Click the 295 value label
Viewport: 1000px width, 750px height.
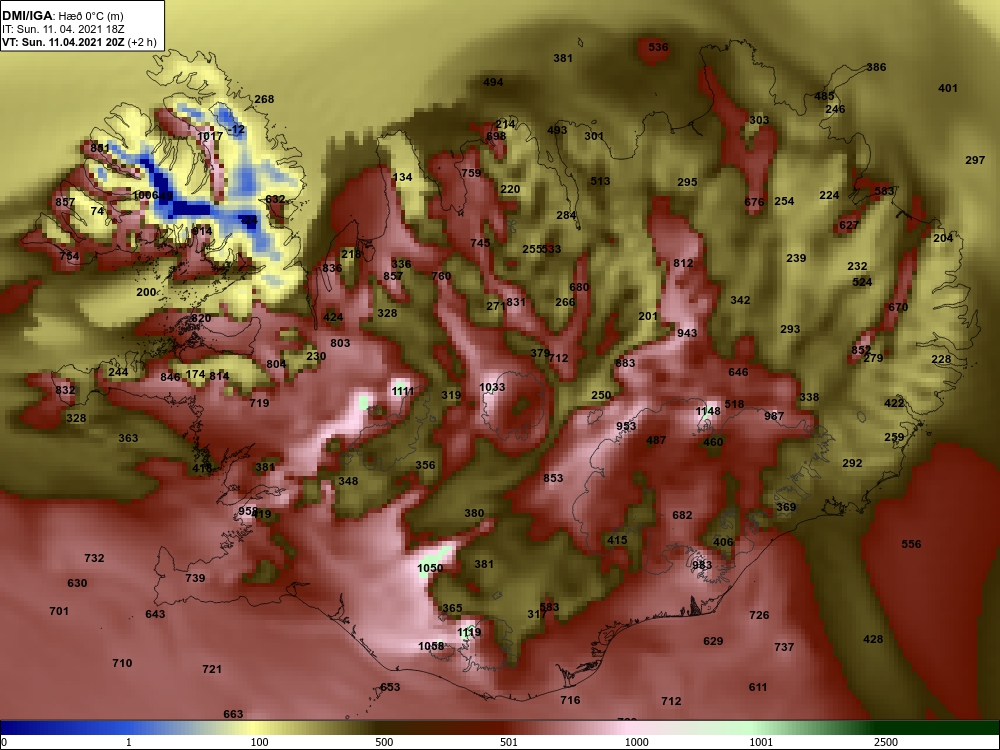pyautogui.click(x=687, y=182)
